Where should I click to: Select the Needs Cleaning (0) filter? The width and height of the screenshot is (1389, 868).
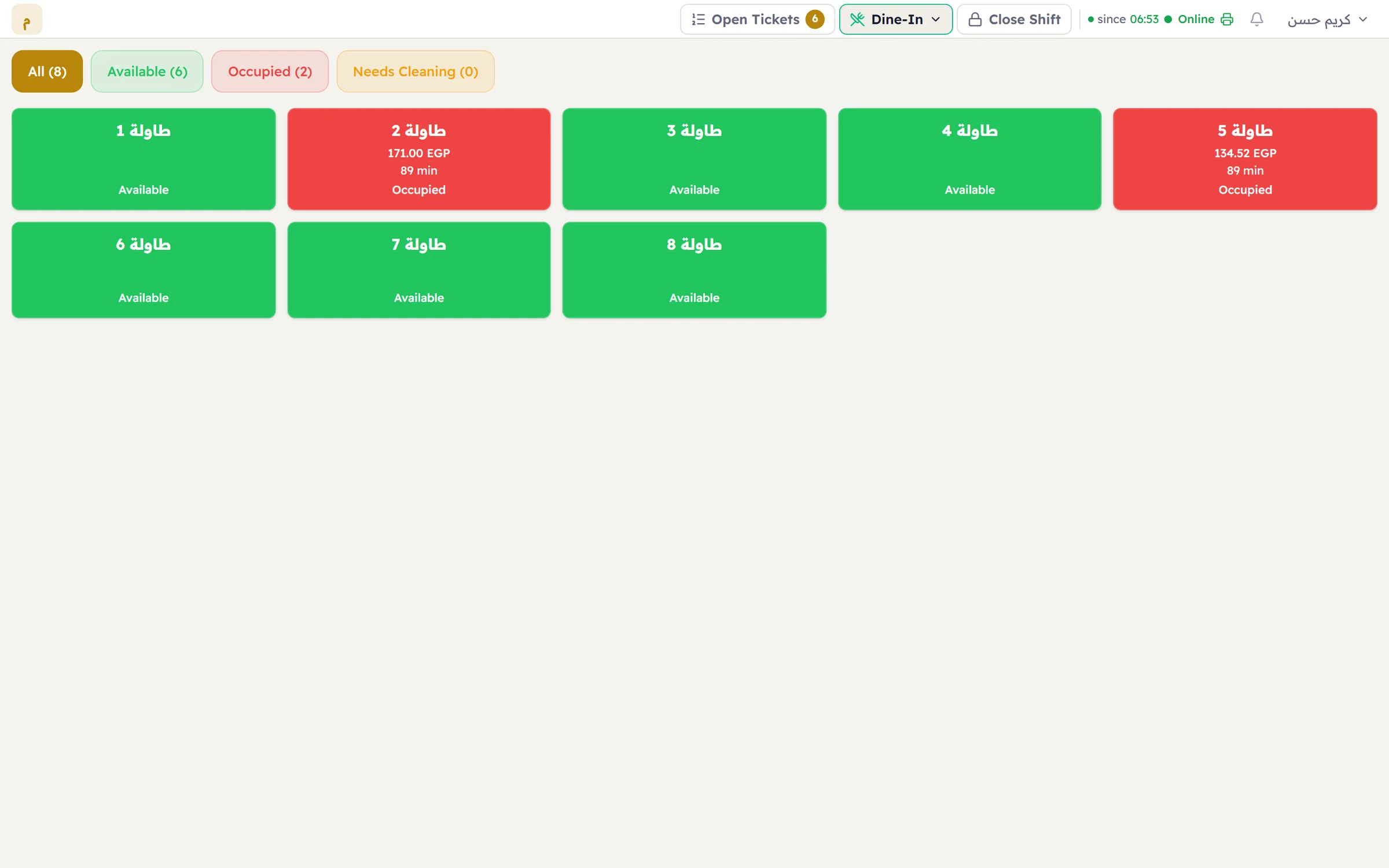(x=416, y=71)
